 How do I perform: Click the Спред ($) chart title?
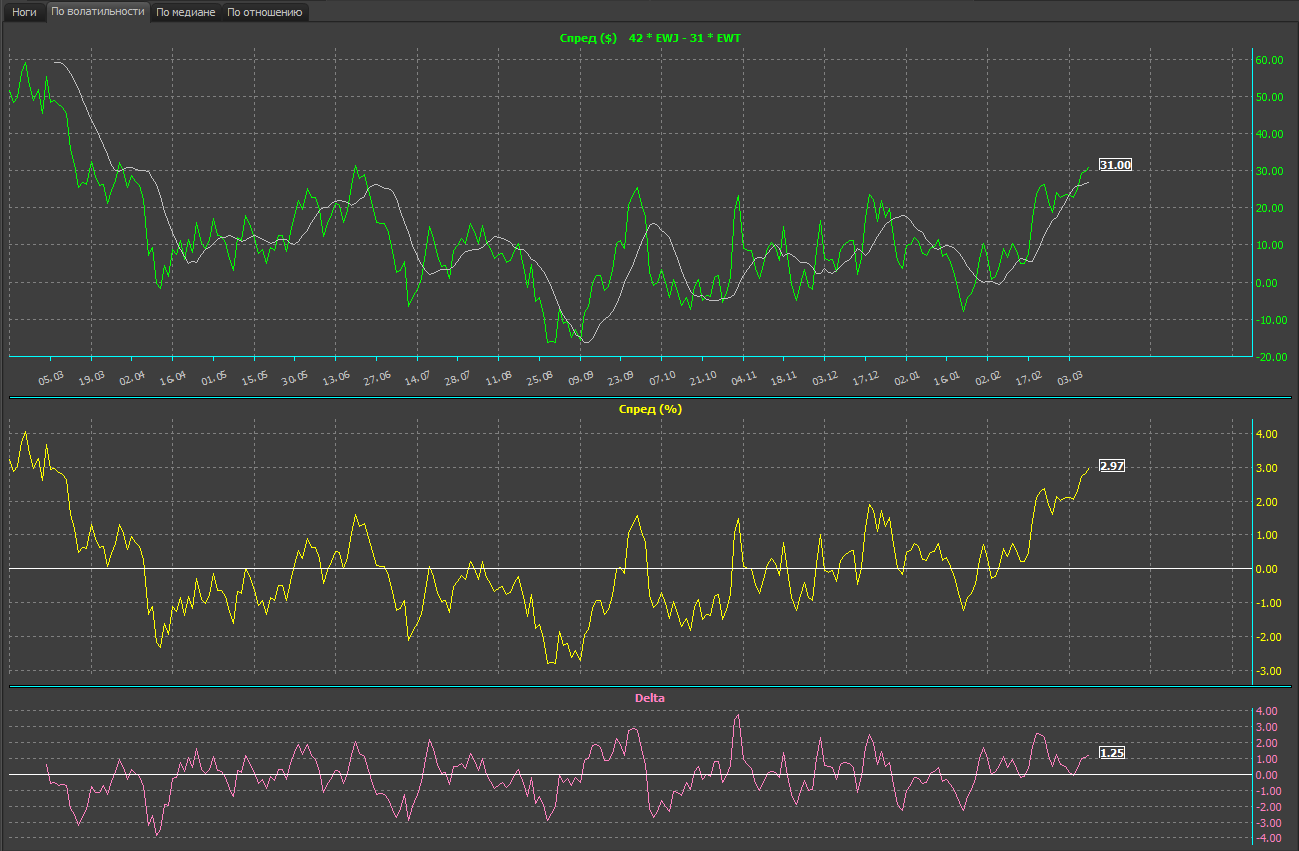(x=589, y=38)
